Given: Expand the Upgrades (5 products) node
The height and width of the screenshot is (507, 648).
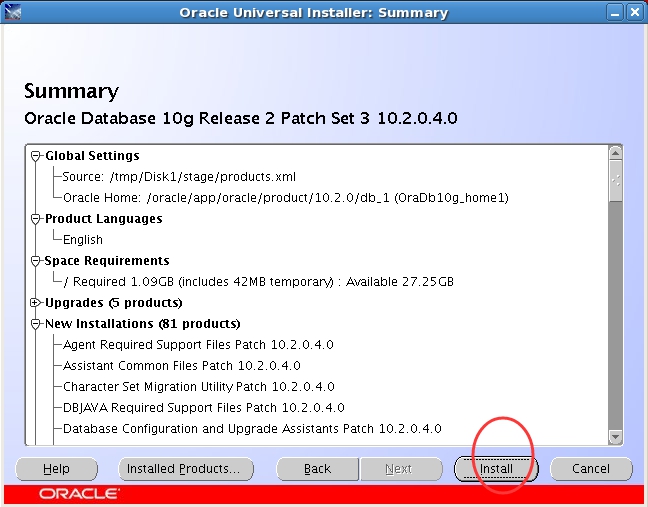Looking at the screenshot, I should pyautogui.click(x=36, y=303).
